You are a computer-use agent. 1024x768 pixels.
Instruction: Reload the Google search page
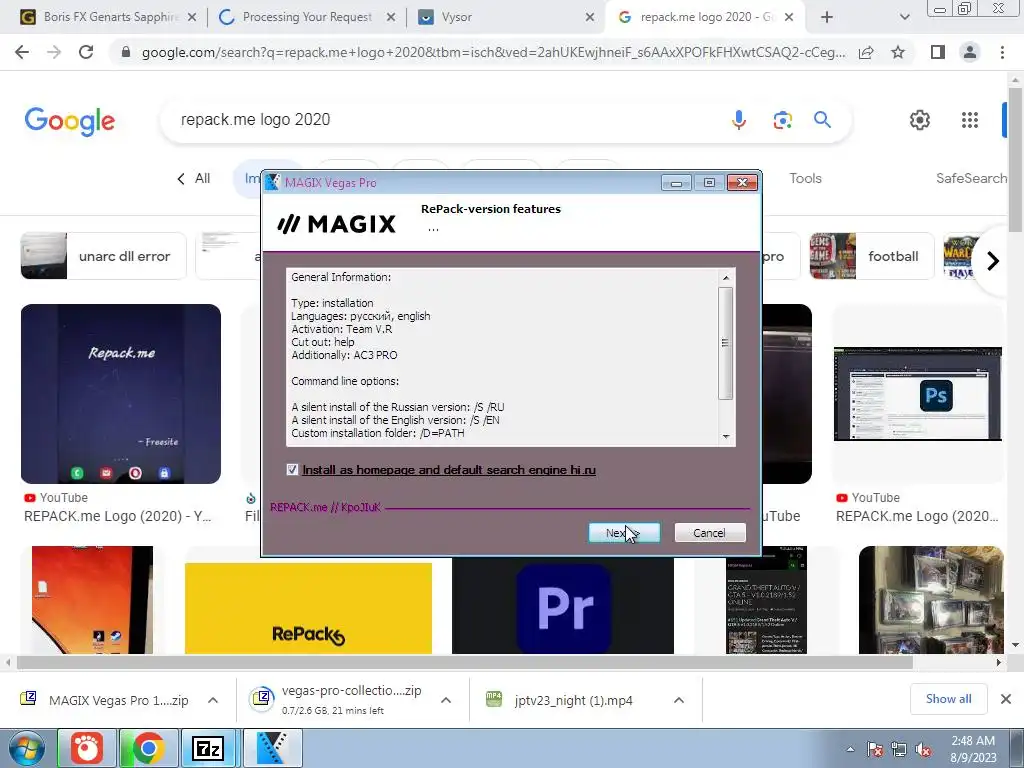coord(86,52)
